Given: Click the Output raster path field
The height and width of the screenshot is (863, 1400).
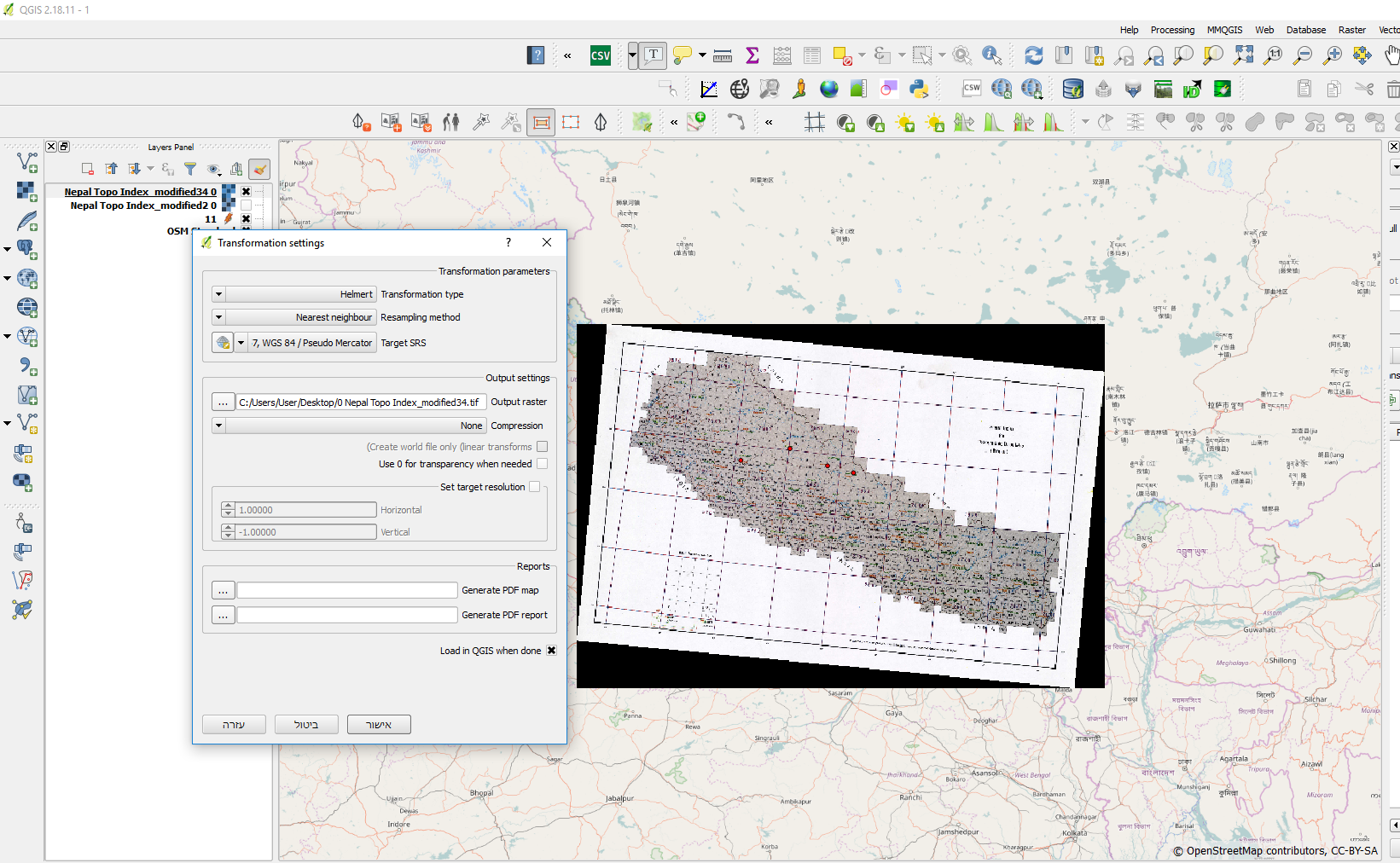Looking at the screenshot, I should [362, 403].
